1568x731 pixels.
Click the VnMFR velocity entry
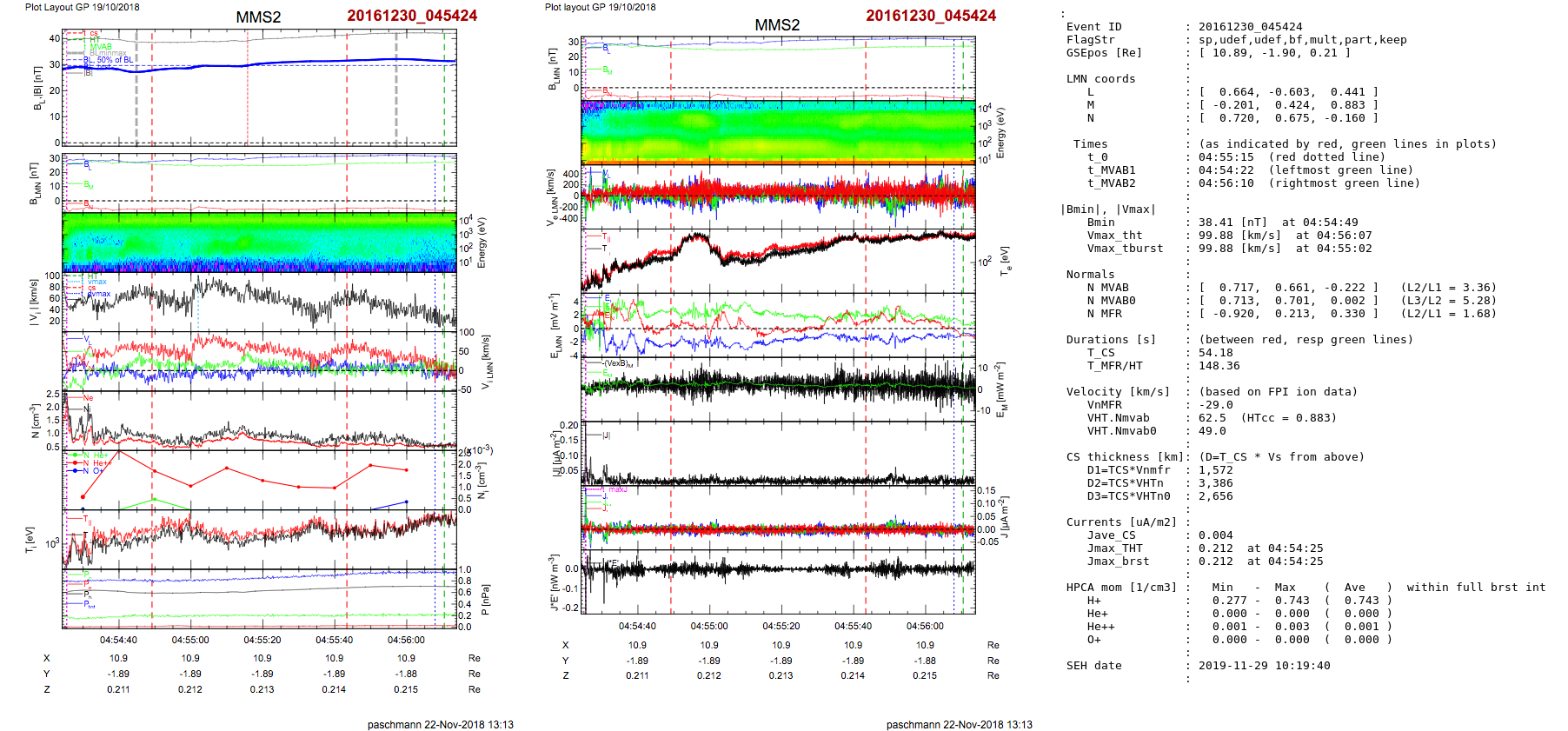click(x=1104, y=405)
